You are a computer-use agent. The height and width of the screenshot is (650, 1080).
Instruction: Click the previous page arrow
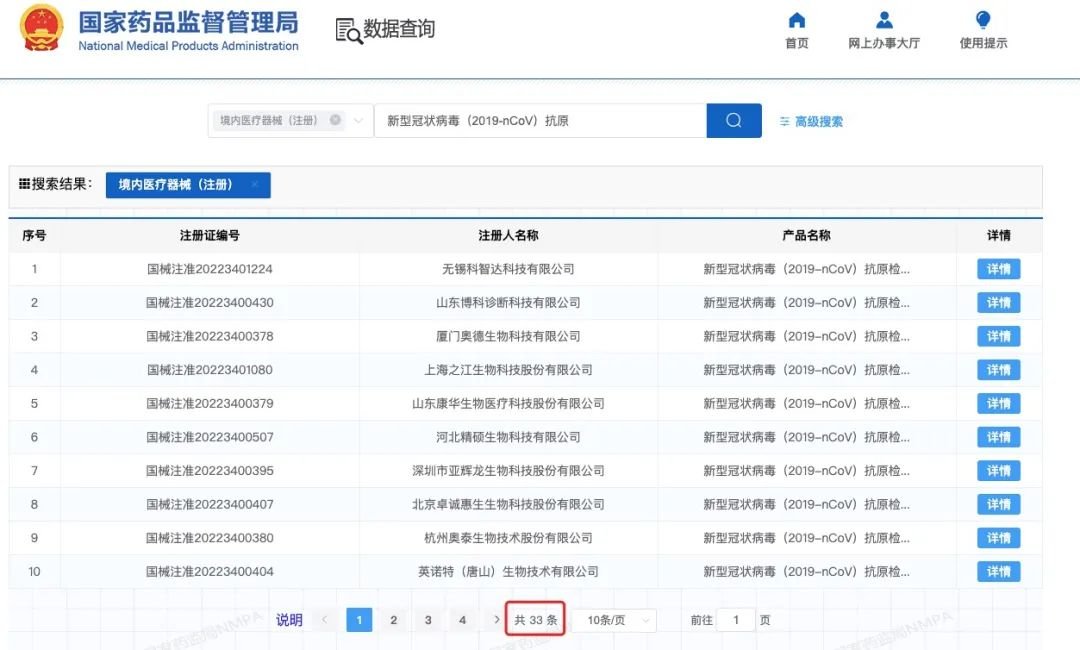coord(324,620)
